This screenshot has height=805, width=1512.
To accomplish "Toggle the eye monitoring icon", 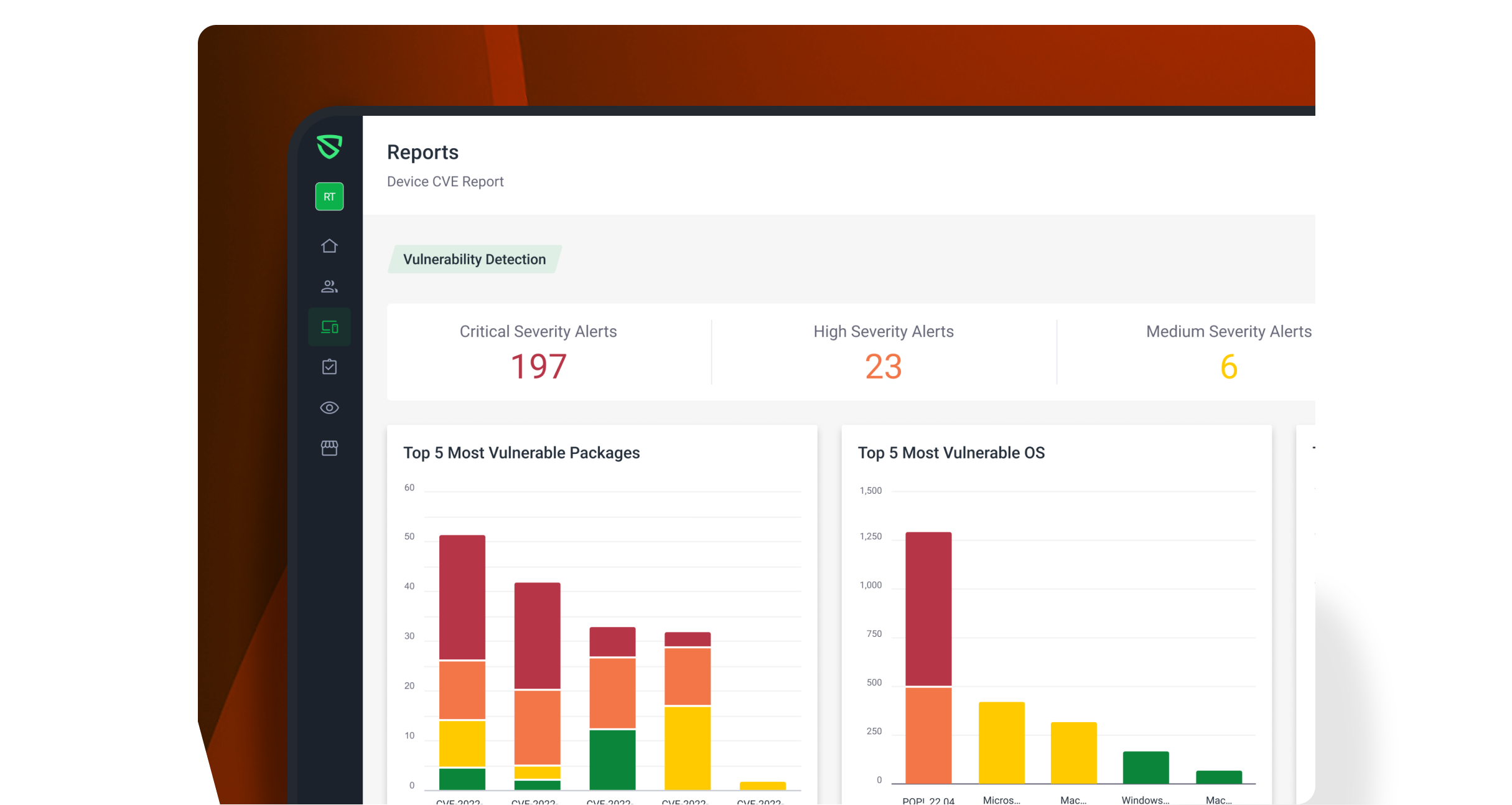I will tap(329, 407).
